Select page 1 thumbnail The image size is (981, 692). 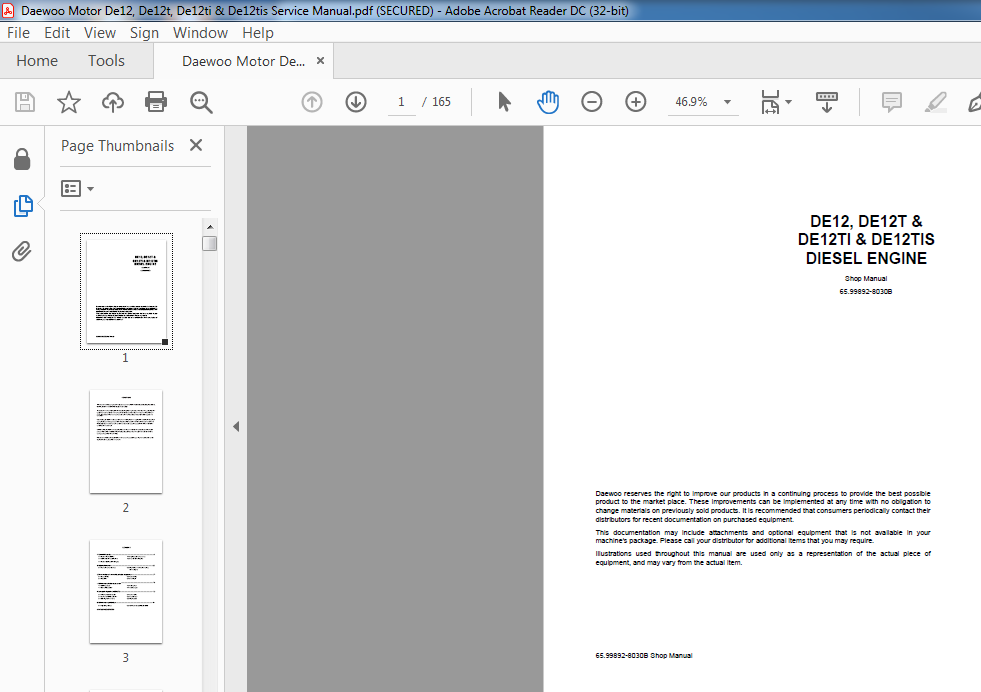(x=126, y=292)
